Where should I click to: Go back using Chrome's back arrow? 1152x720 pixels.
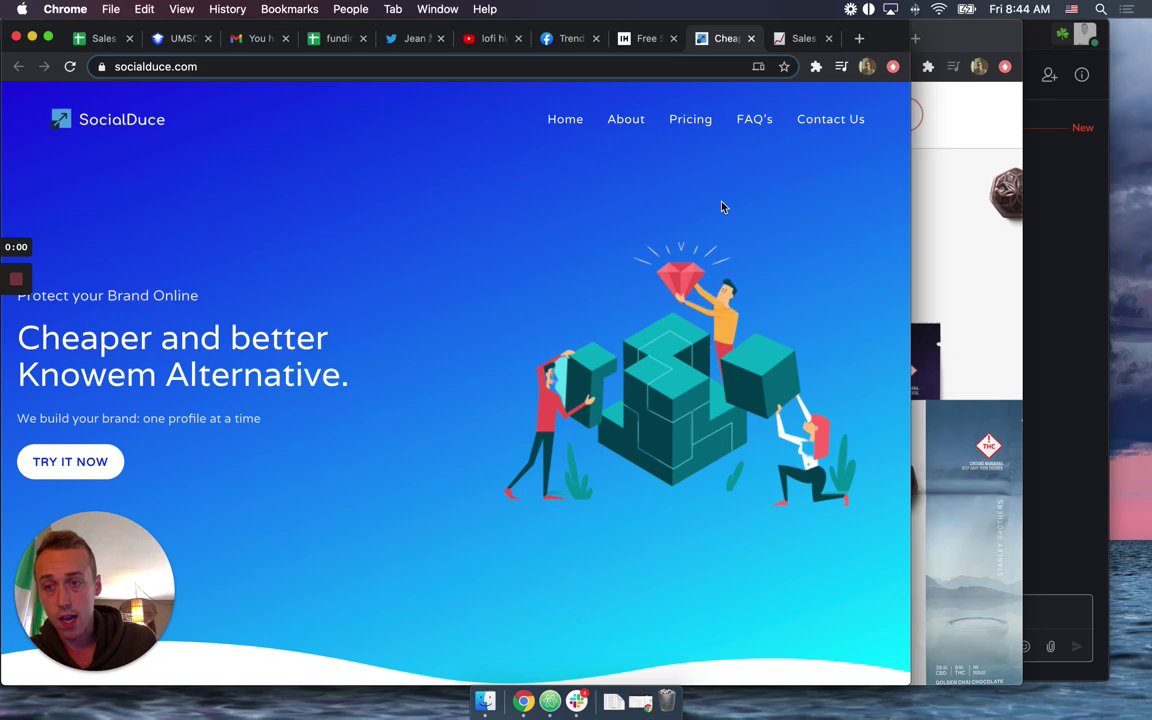click(x=19, y=66)
